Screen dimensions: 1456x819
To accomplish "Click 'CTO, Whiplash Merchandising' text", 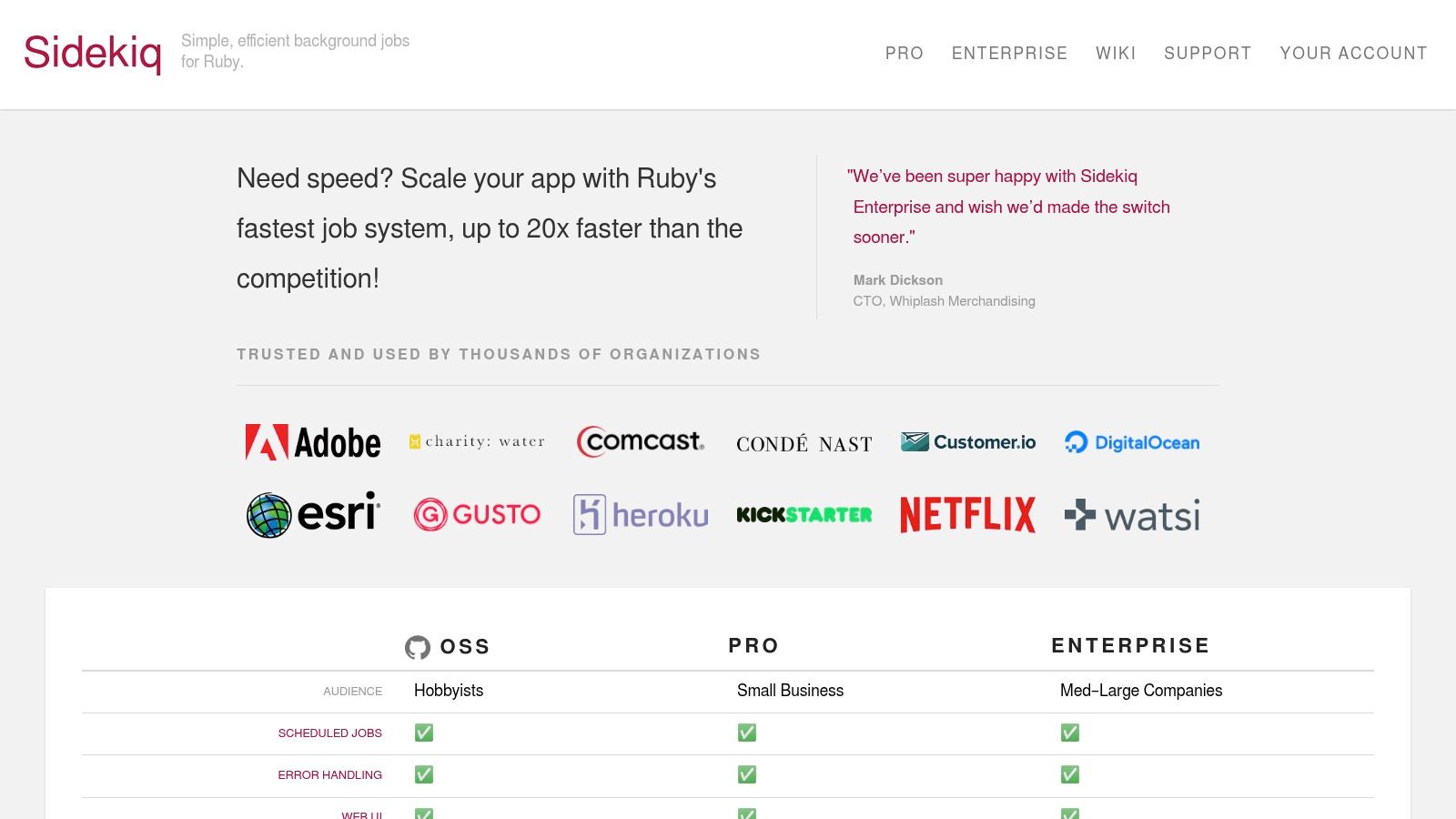I will click(944, 301).
